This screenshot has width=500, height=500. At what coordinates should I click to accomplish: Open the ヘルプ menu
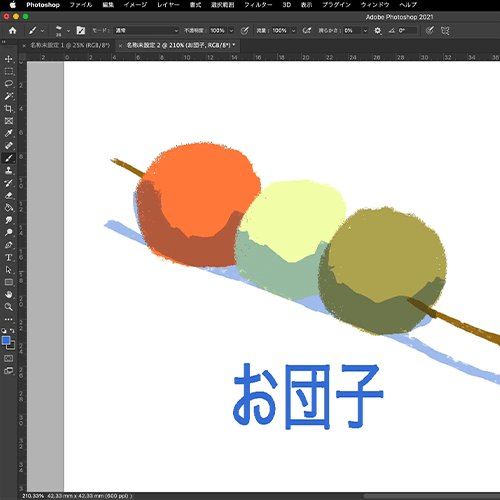pos(408,5)
